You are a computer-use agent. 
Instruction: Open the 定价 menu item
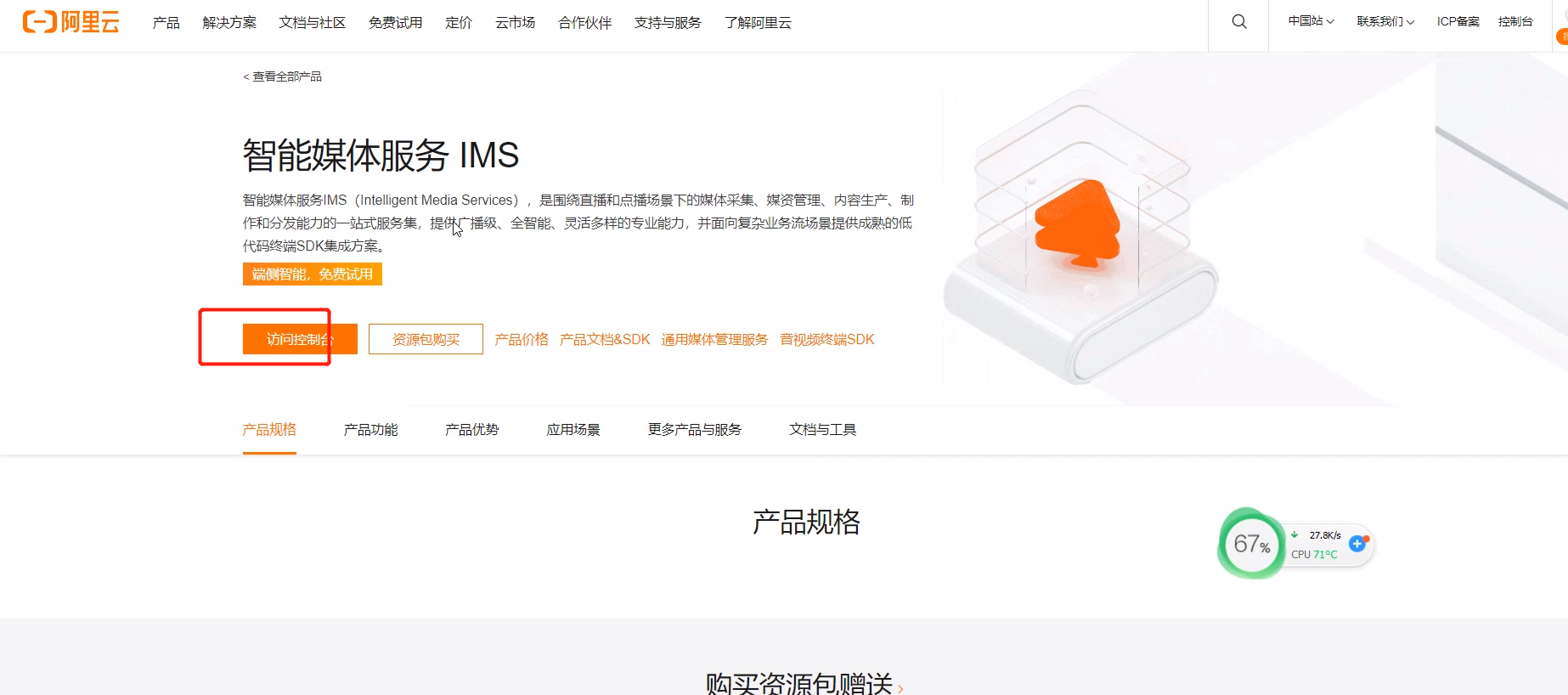[459, 23]
